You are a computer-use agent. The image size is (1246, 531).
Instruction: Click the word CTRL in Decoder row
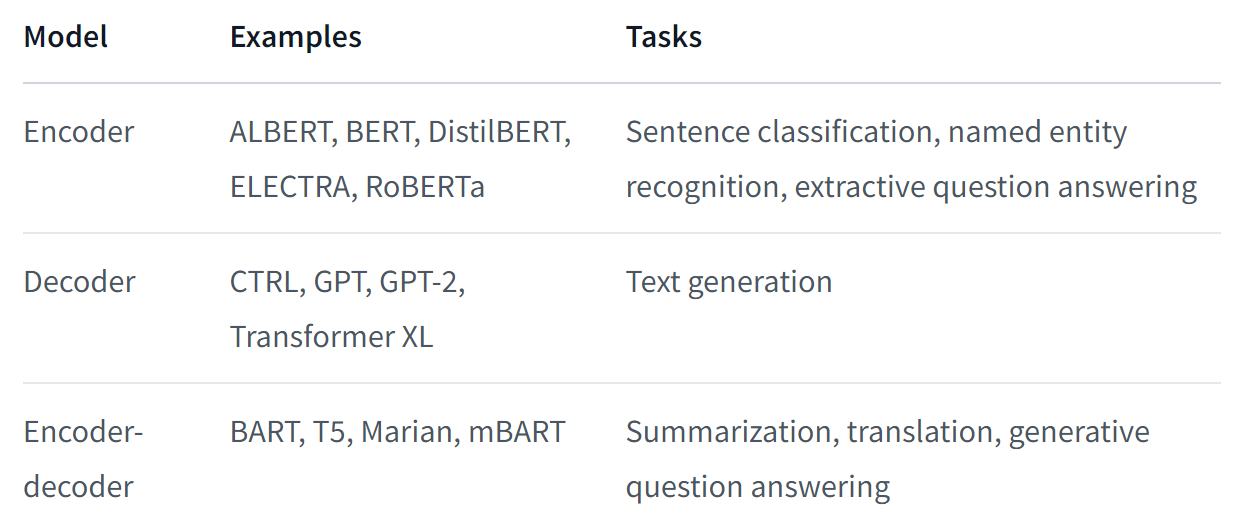tap(264, 282)
